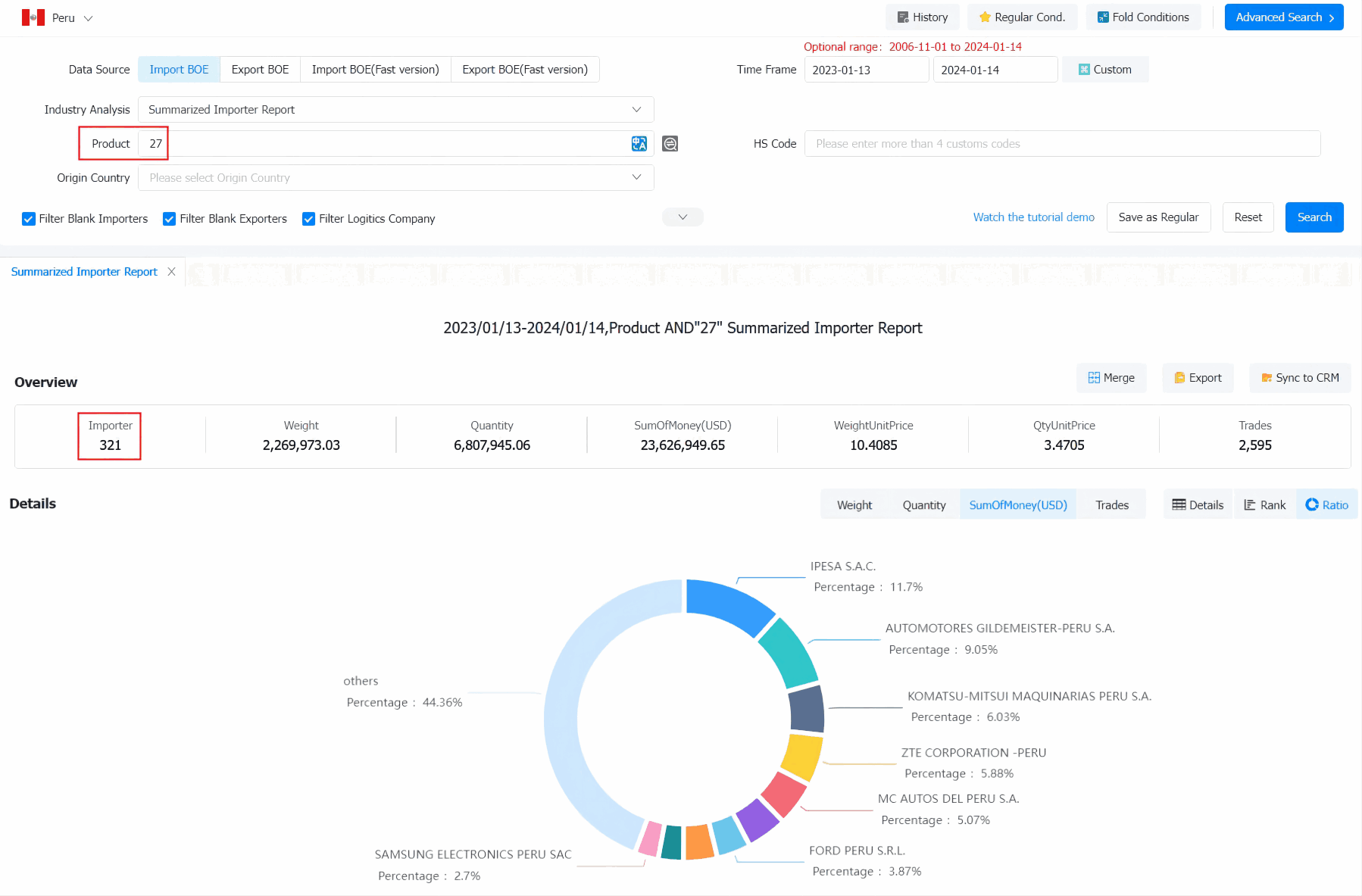
Task: Select Export BOE data source
Action: [x=260, y=70]
